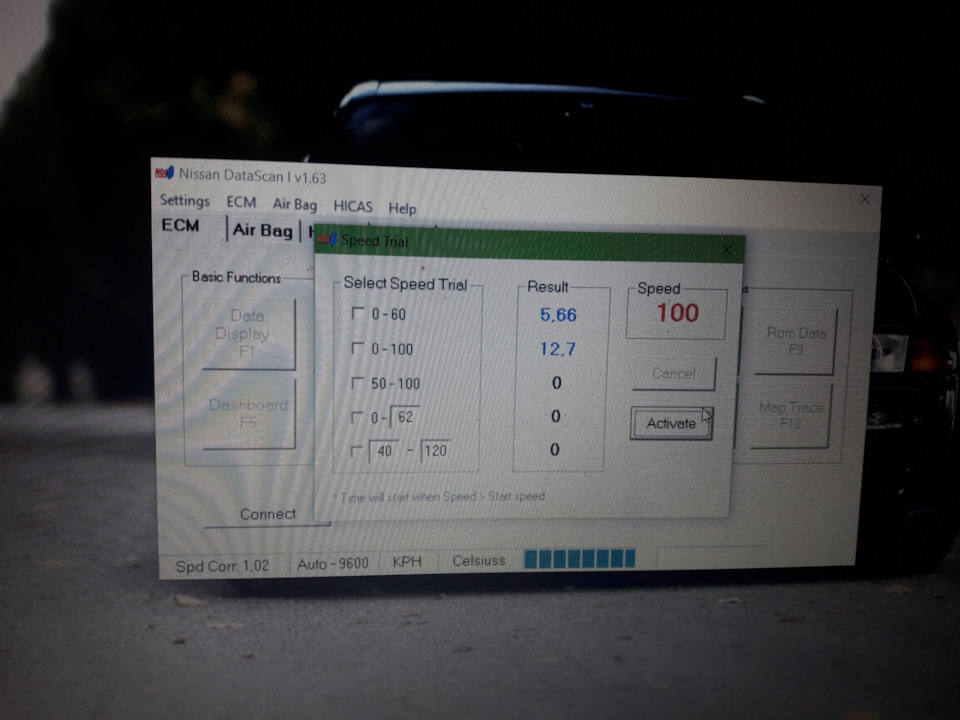960x720 pixels.
Task: Click the end speed field showing 62
Action: 404,417
